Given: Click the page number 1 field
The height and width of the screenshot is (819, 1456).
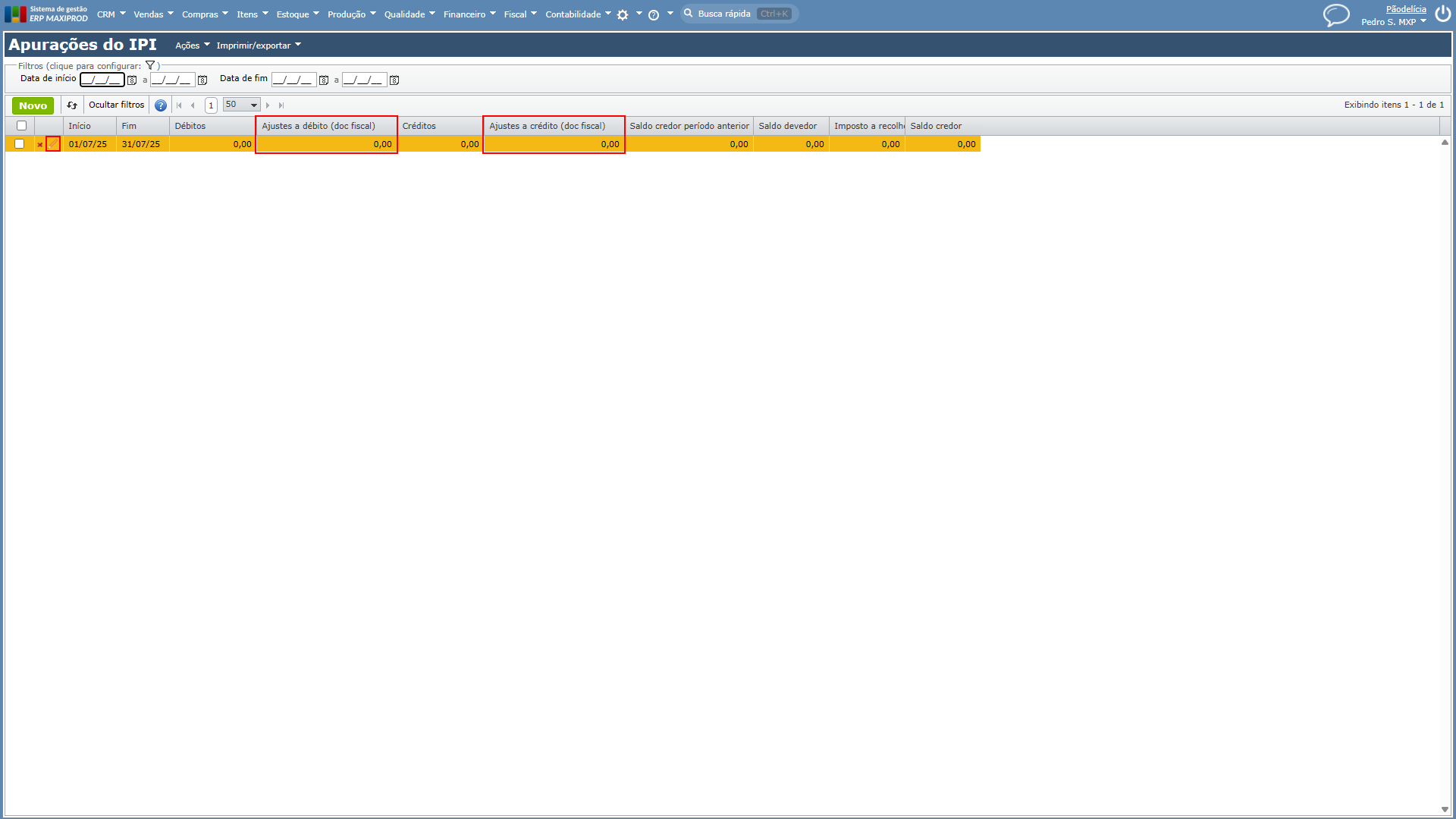Looking at the screenshot, I should pyautogui.click(x=211, y=105).
